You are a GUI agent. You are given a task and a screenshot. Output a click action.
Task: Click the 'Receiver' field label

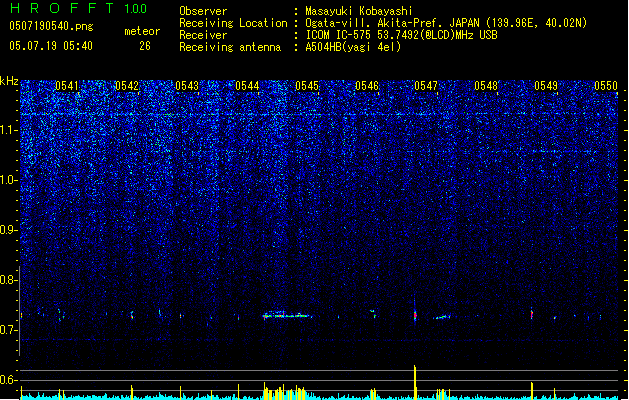pos(203,35)
